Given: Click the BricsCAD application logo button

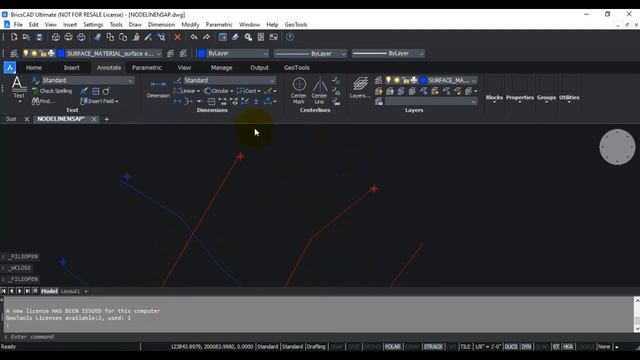Looking at the screenshot, I should (x=9, y=67).
